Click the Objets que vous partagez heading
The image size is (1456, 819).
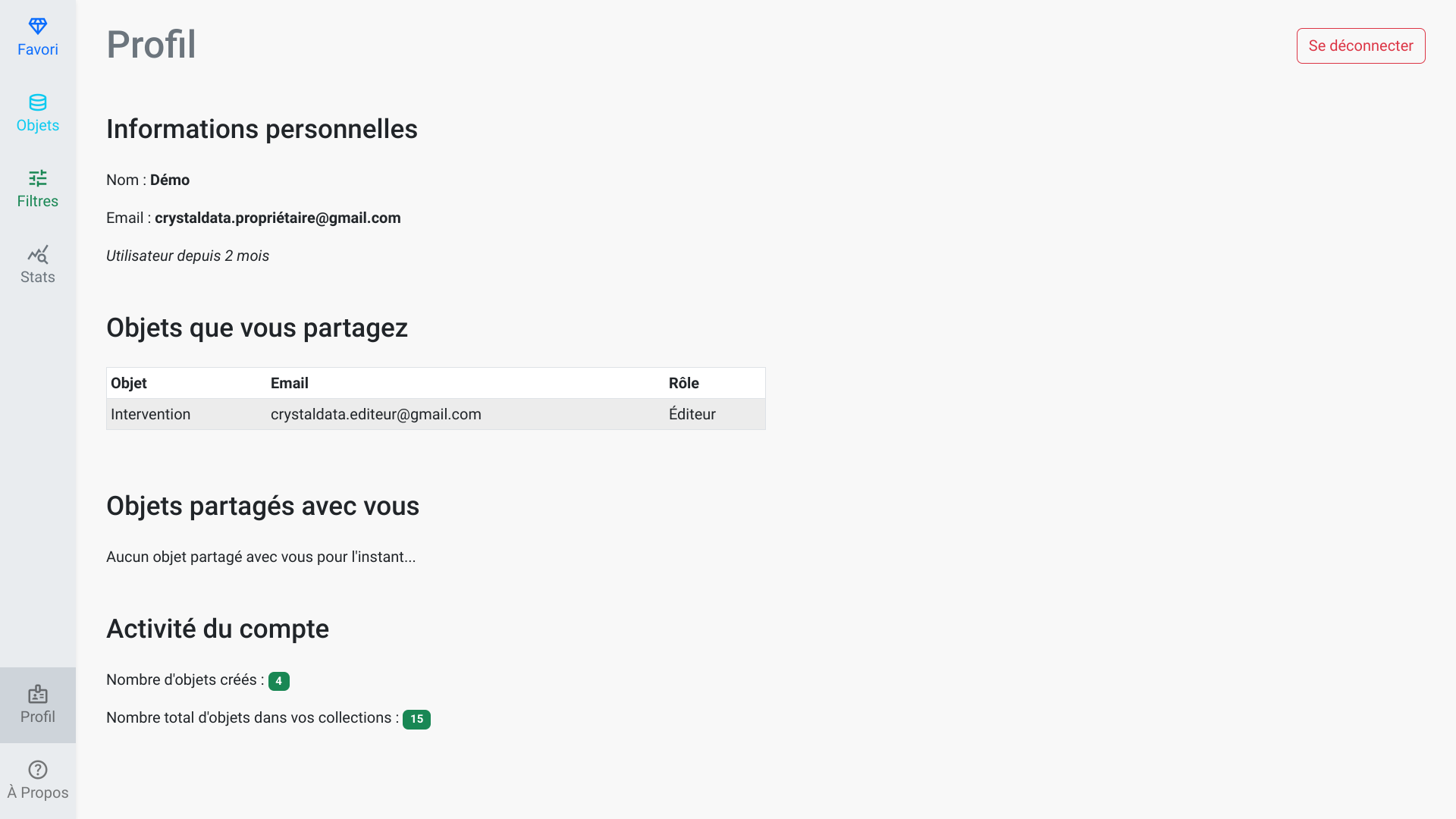point(257,328)
